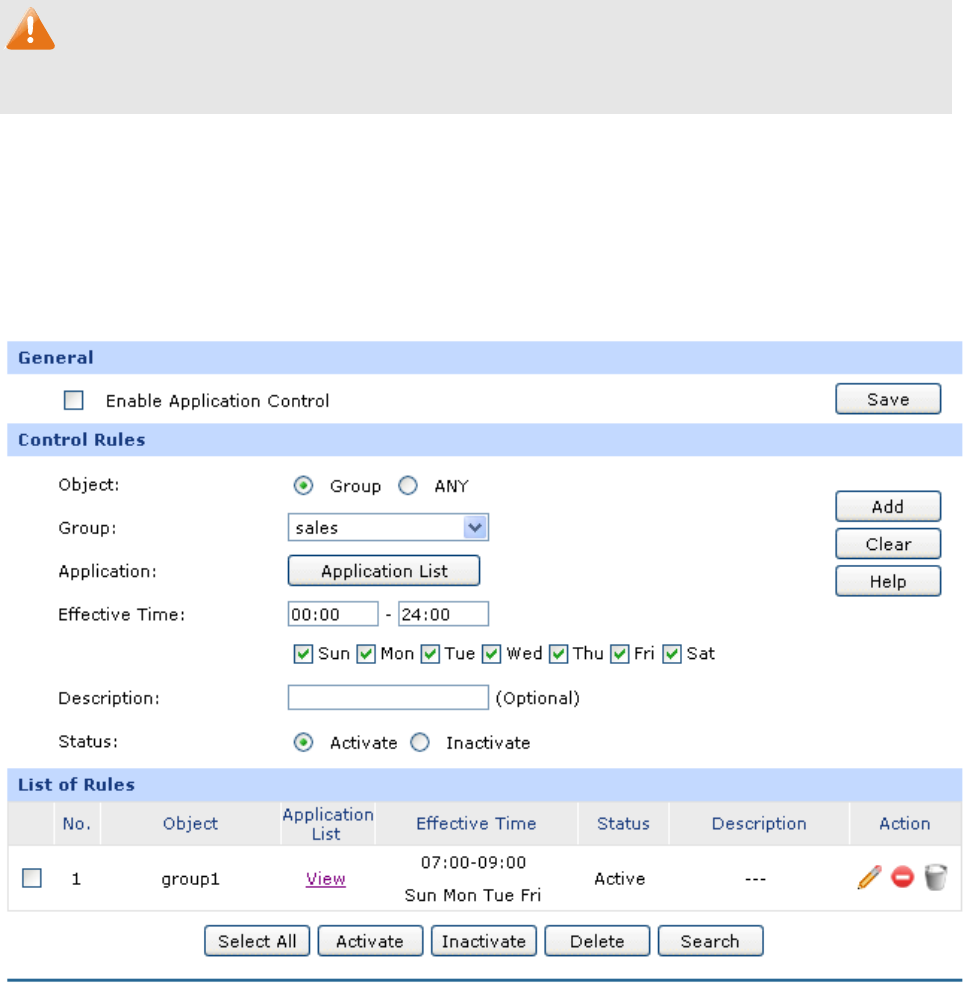
Task: Toggle the Thu day checkbox
Action: tap(558, 654)
